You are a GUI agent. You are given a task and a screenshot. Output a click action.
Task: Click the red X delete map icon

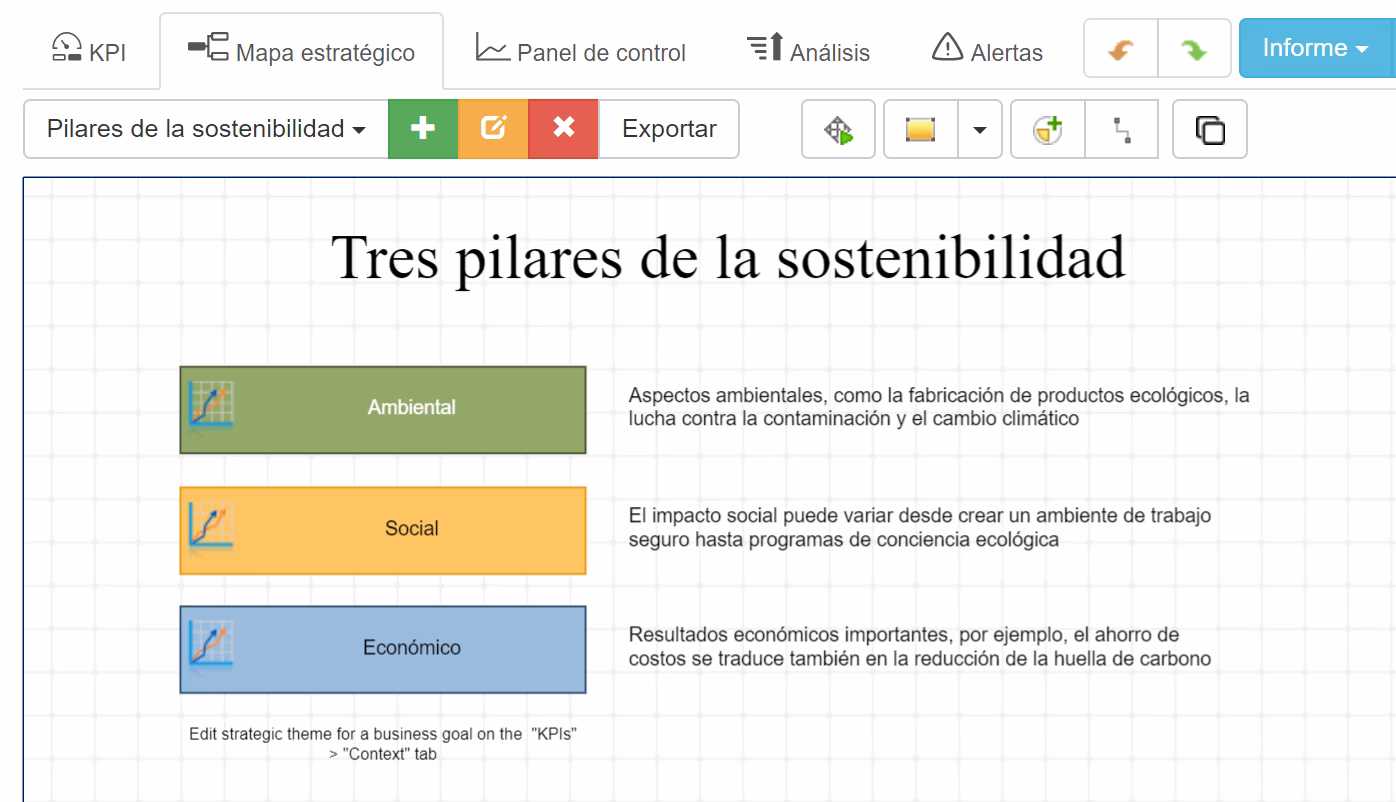561,129
